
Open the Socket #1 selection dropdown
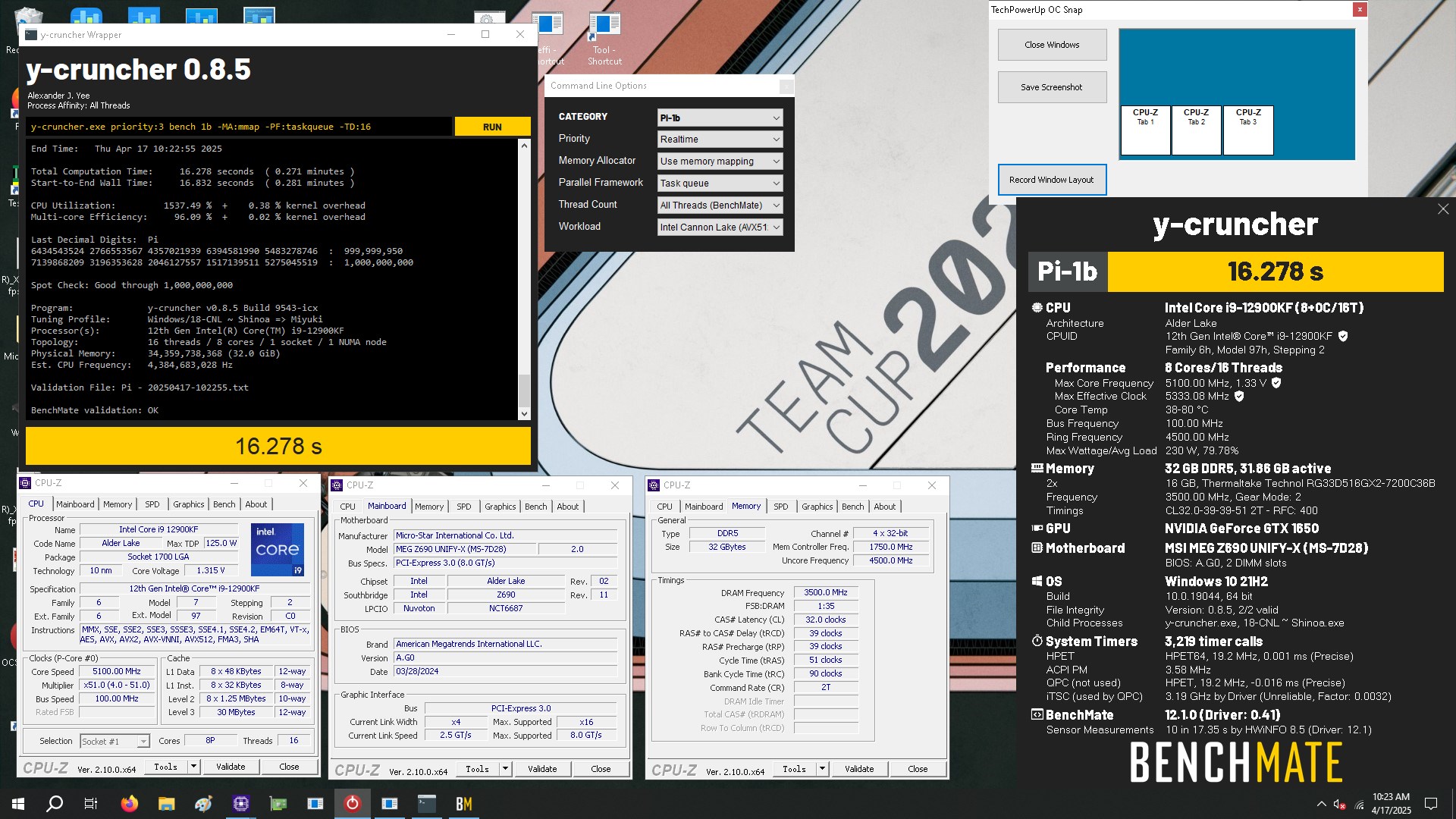click(115, 741)
